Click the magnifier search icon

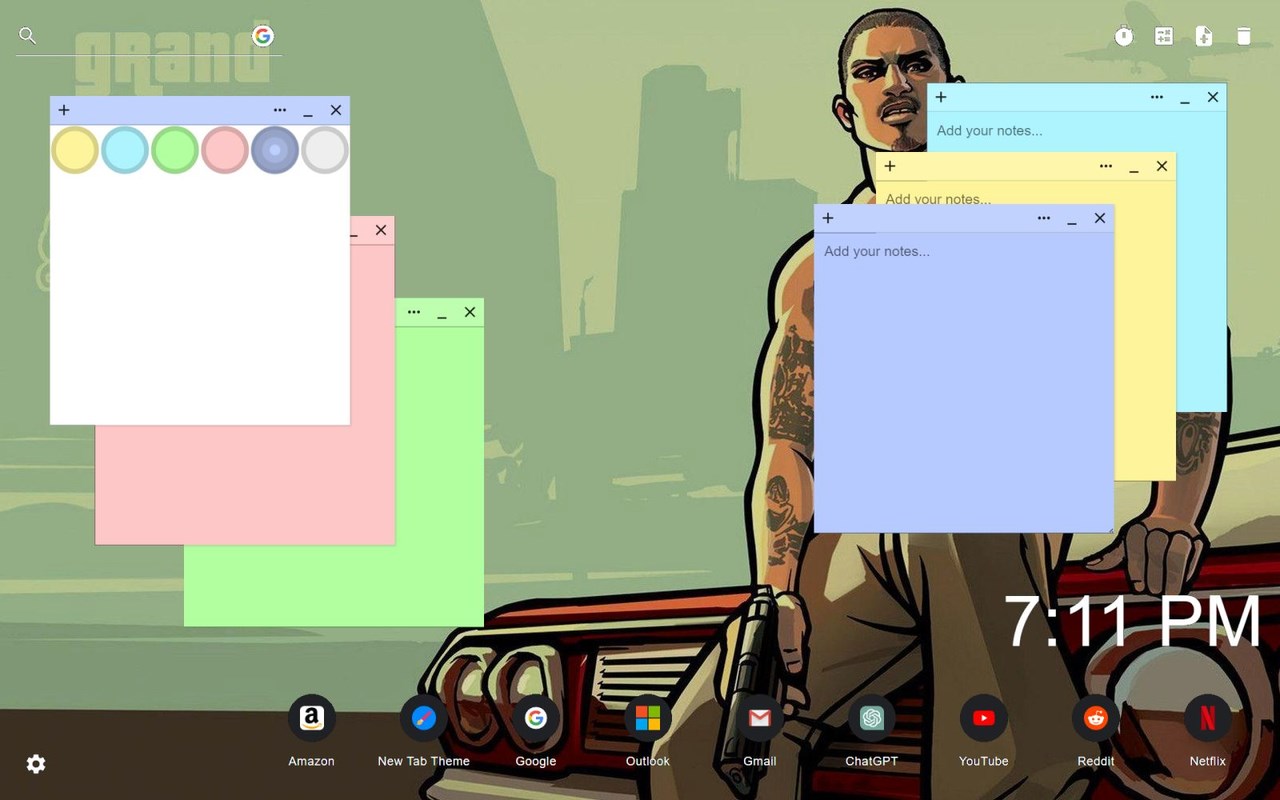[x=28, y=36]
